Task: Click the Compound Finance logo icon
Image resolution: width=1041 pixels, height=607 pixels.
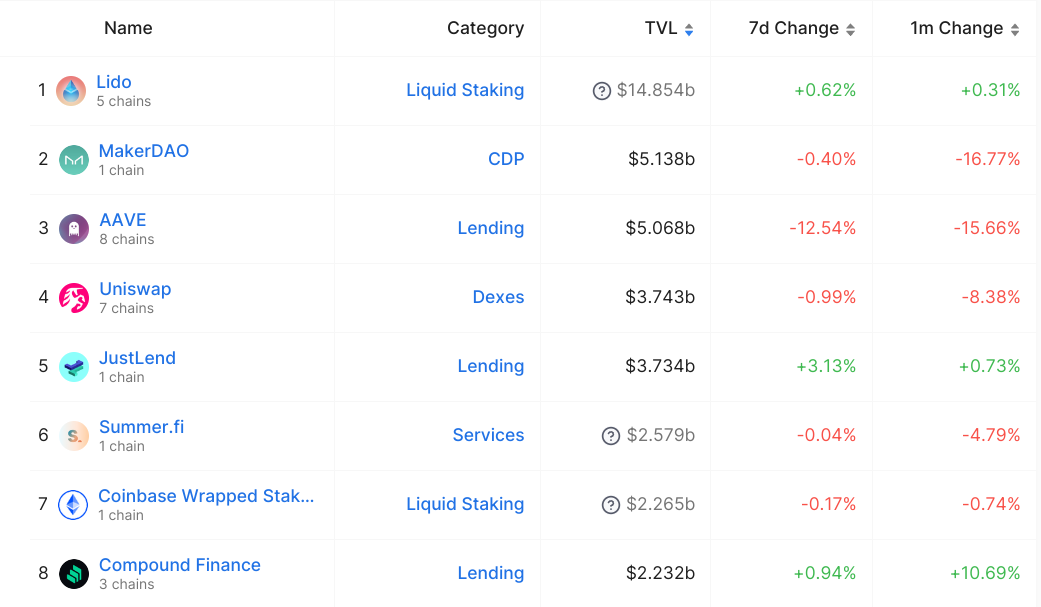Action: 74,574
